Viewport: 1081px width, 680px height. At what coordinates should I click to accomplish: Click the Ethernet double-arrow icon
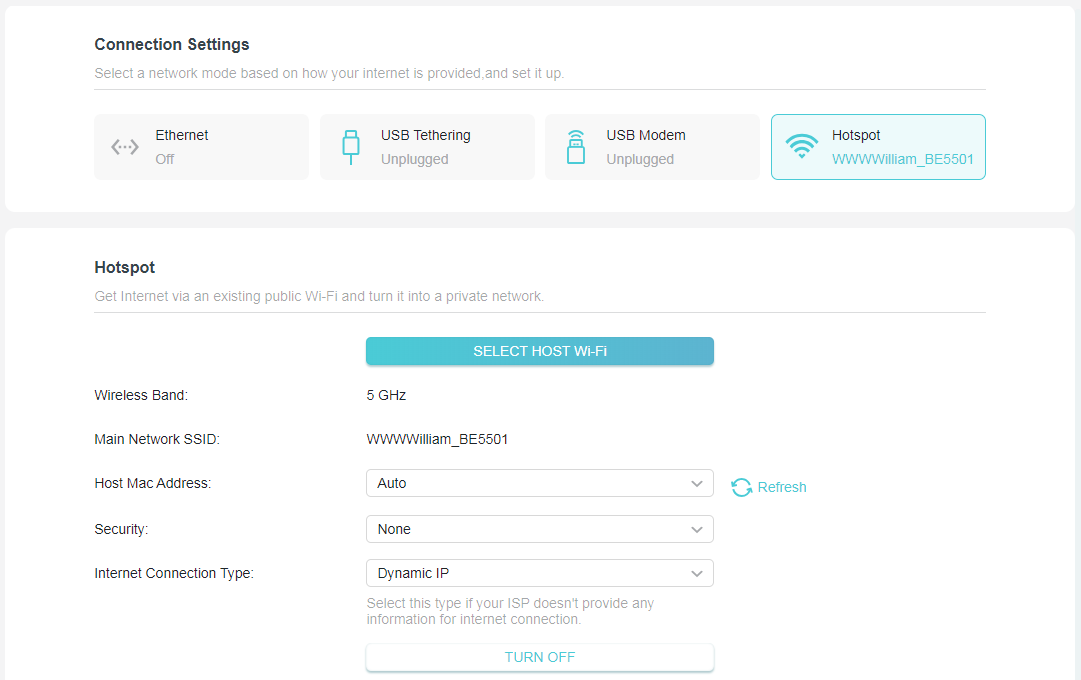coord(125,147)
